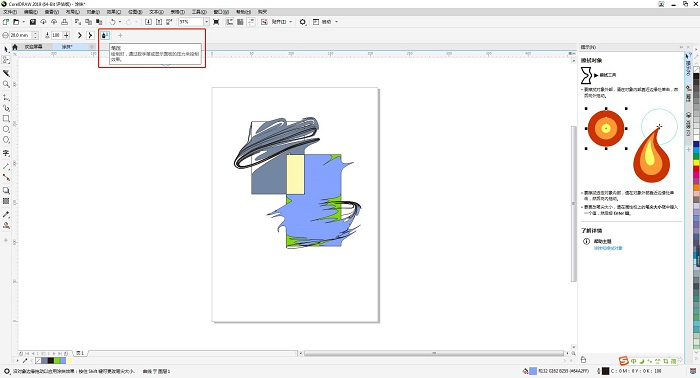Select the Rectangle tool in toolbox
The height and width of the screenshot is (378, 700).
pyautogui.click(x=6, y=118)
